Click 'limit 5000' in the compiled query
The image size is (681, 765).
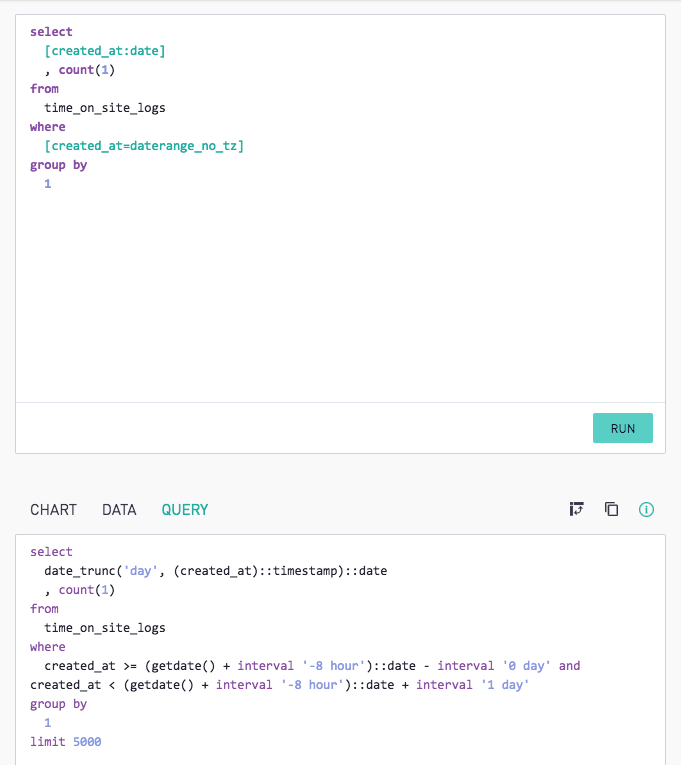66,742
